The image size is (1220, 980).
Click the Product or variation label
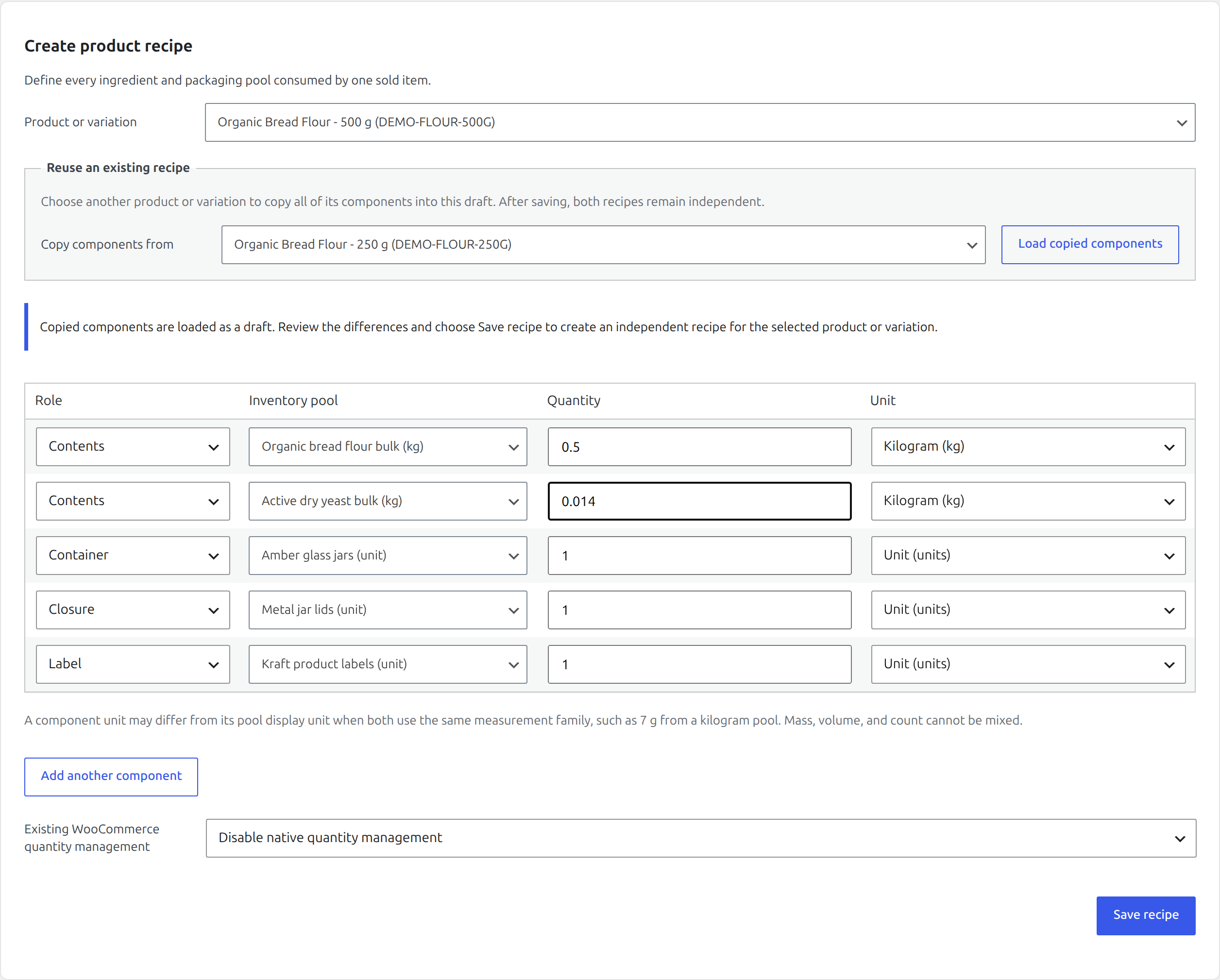tap(80, 122)
